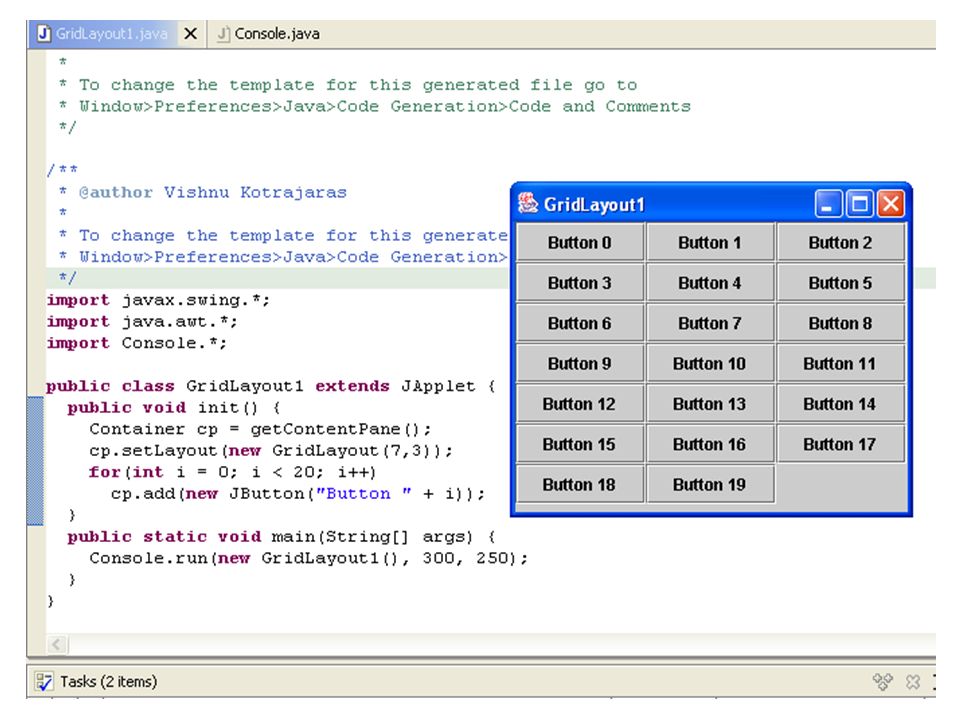This screenshot has height=720, width=960.
Task: Place cursor on "public void init()" line
Action: click(x=174, y=408)
